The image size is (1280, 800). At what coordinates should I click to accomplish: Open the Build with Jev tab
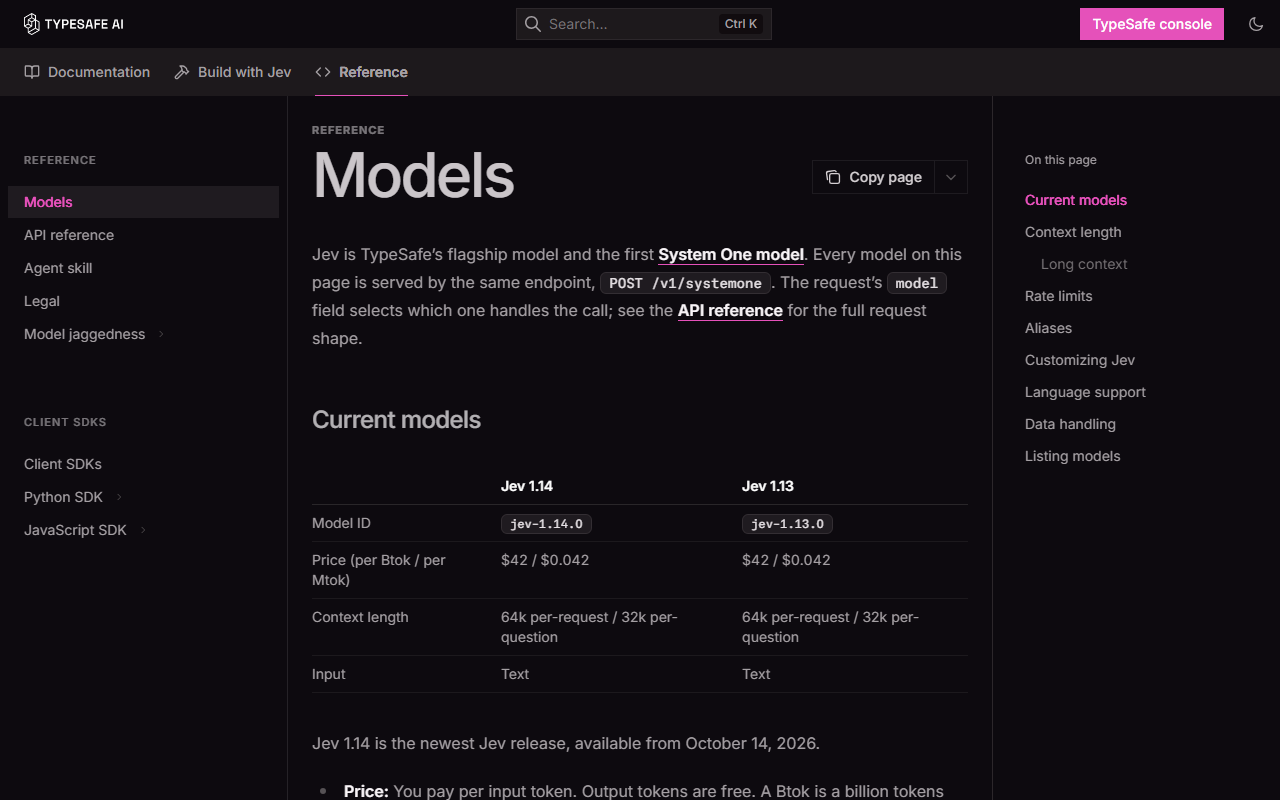[232, 72]
